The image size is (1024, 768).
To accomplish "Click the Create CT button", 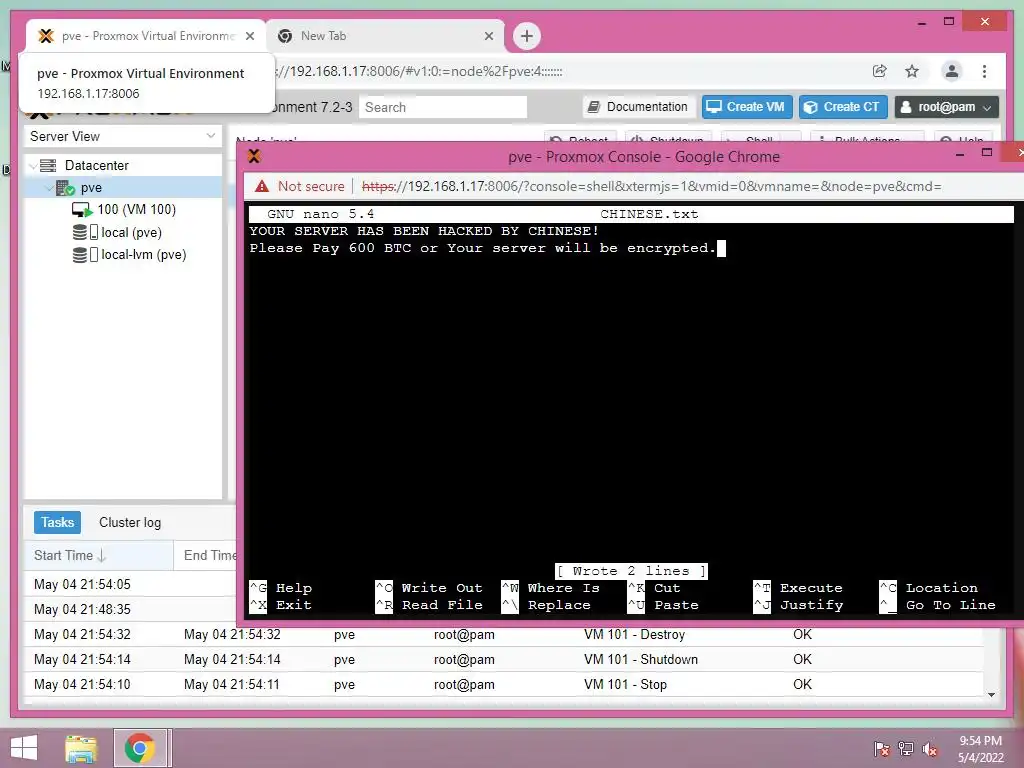I will pyautogui.click(x=842, y=106).
